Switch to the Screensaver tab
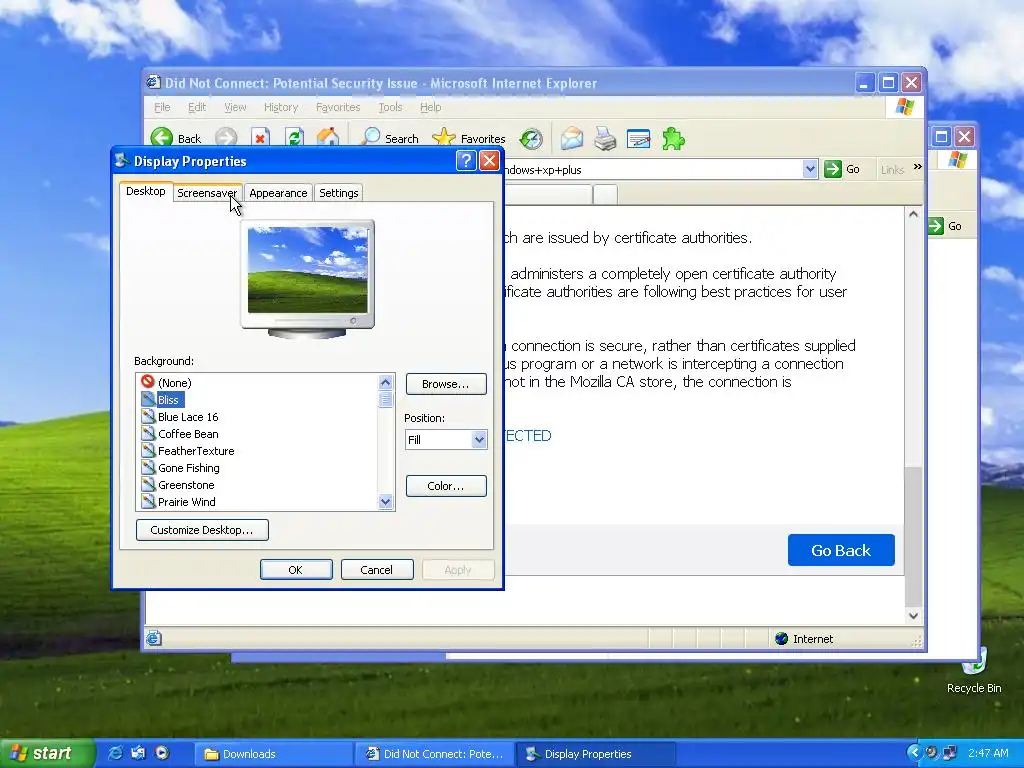 click(x=207, y=193)
